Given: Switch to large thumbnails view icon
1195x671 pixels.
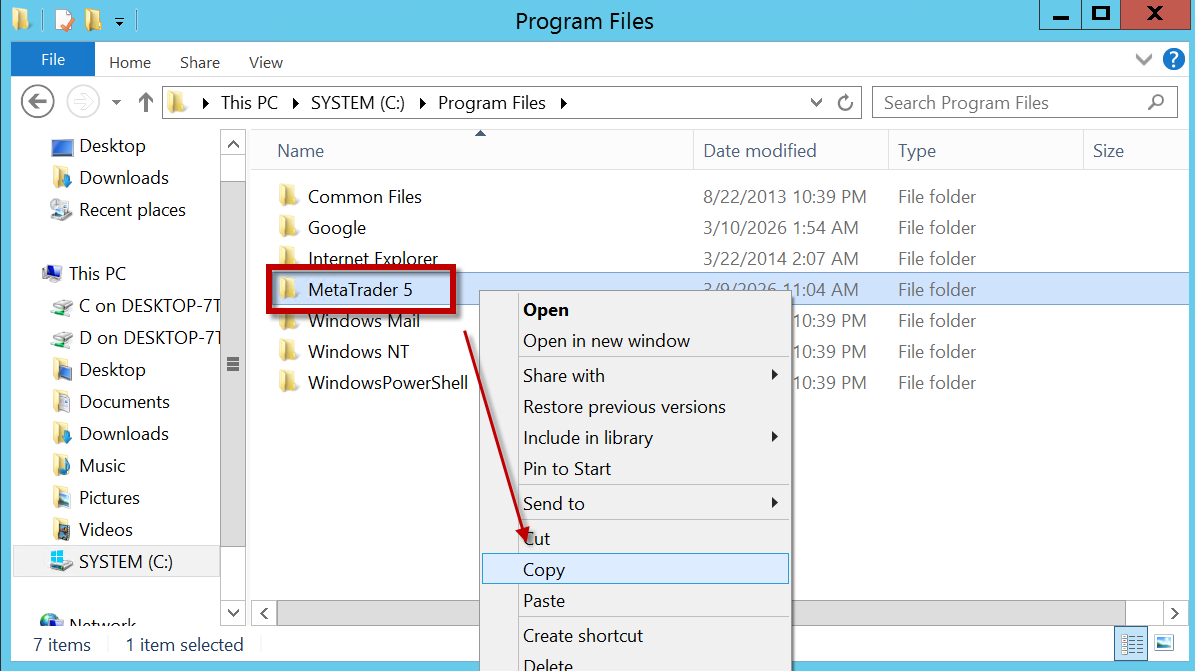Looking at the screenshot, I should pyautogui.click(x=1164, y=643).
